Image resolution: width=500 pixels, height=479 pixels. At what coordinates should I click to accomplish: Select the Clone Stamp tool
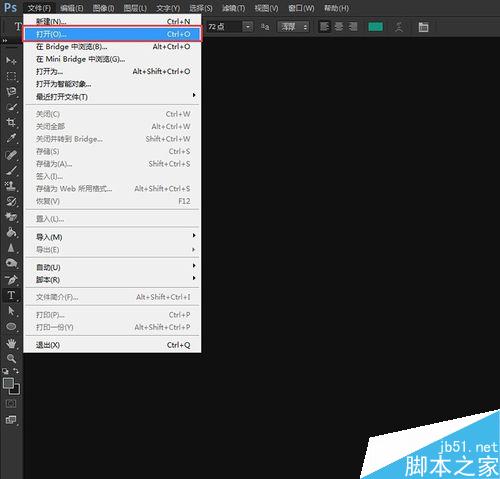click(11, 186)
